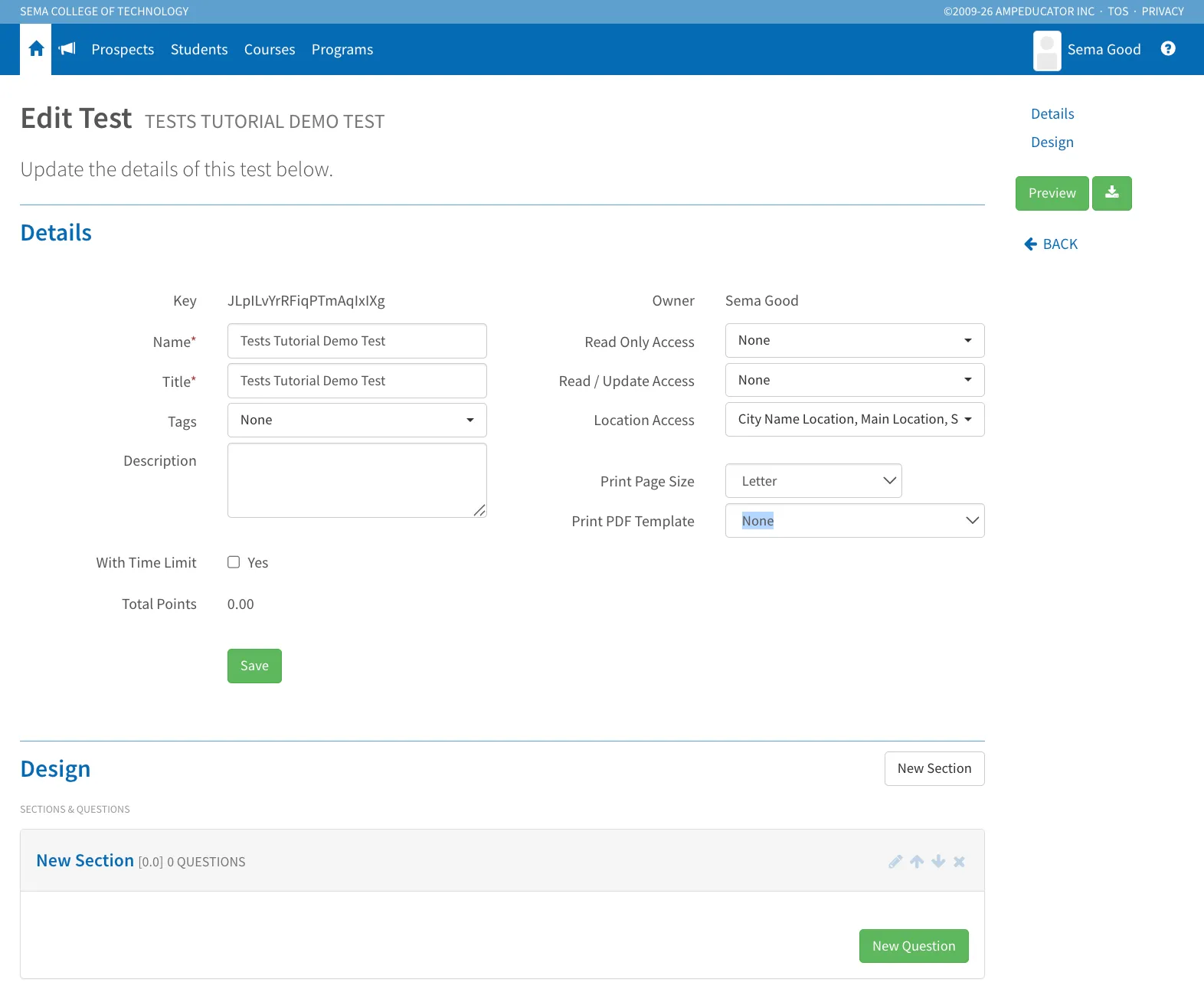Screen dimensions: 1204x1005
Task: Click into the Name input field
Action: [357, 341]
